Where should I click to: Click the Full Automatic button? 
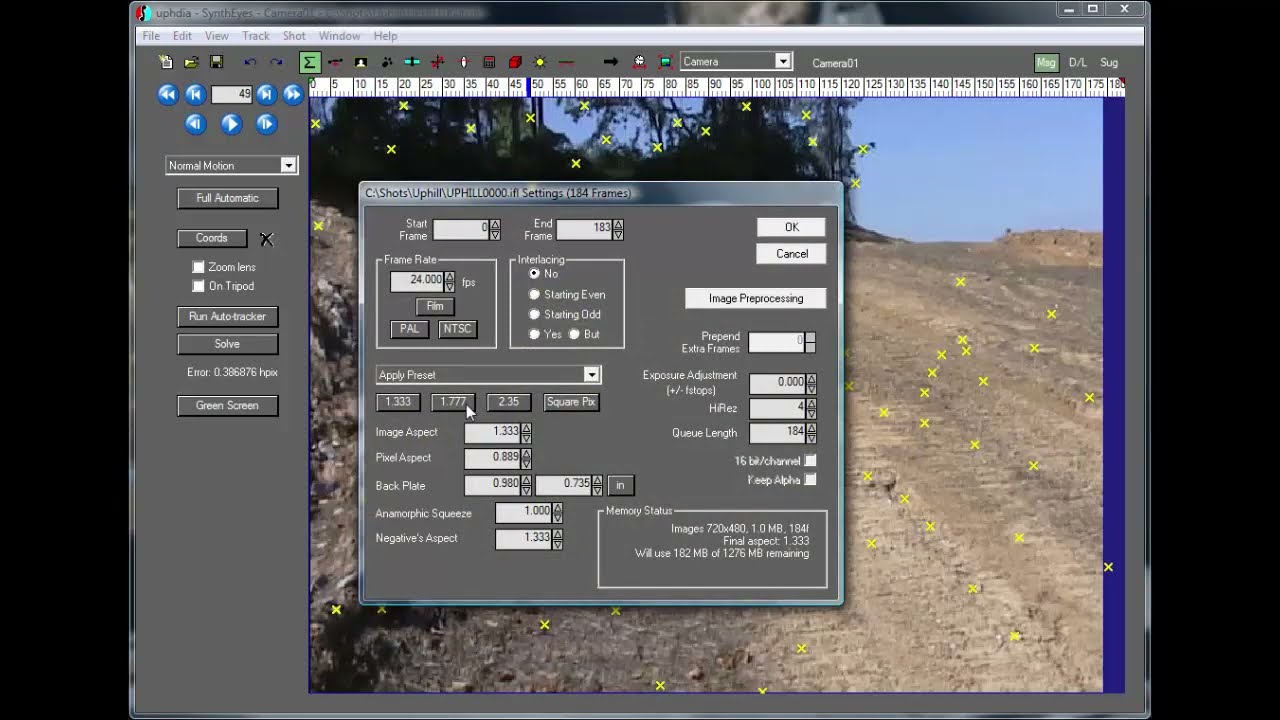click(x=228, y=198)
